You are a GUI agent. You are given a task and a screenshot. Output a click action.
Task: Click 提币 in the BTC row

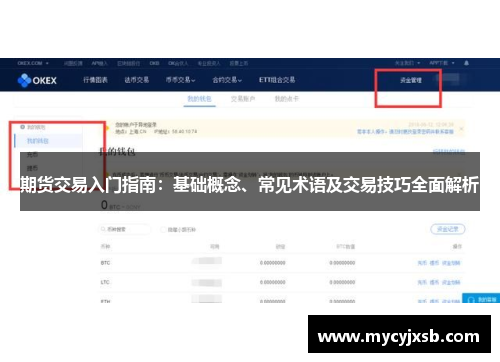(x=434, y=263)
